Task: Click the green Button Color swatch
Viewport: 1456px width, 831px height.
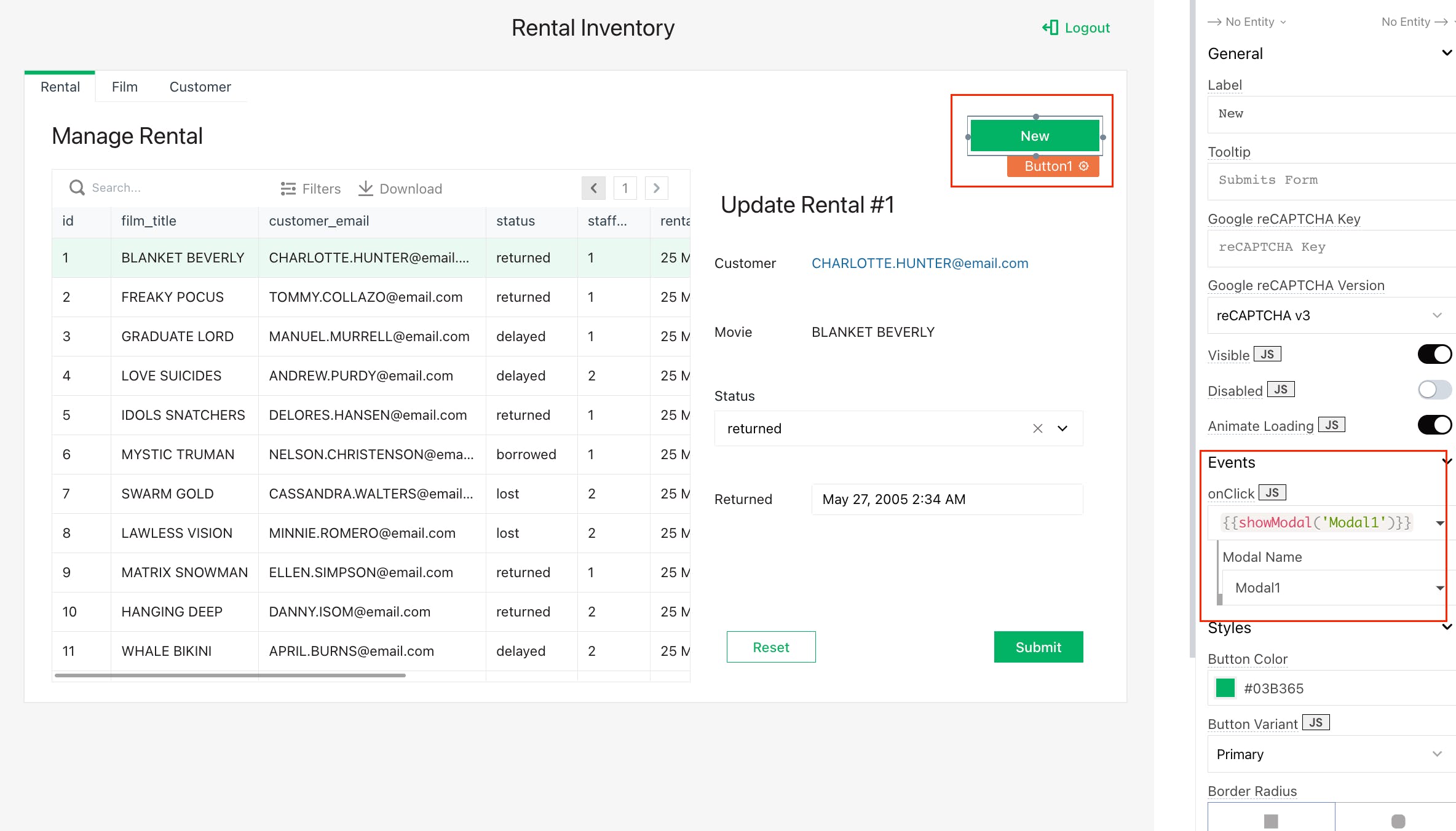Action: tap(1225, 688)
